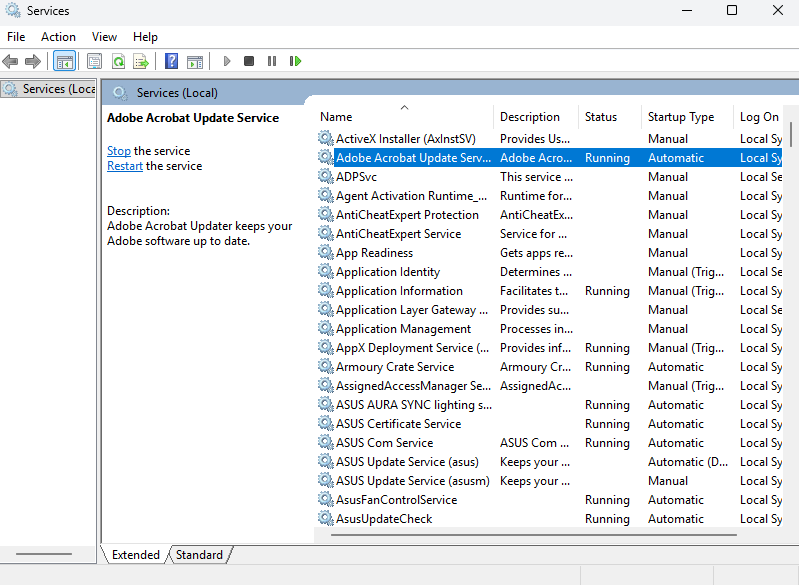Open the Action menu
Viewport: 799px width, 585px height.
[58, 37]
